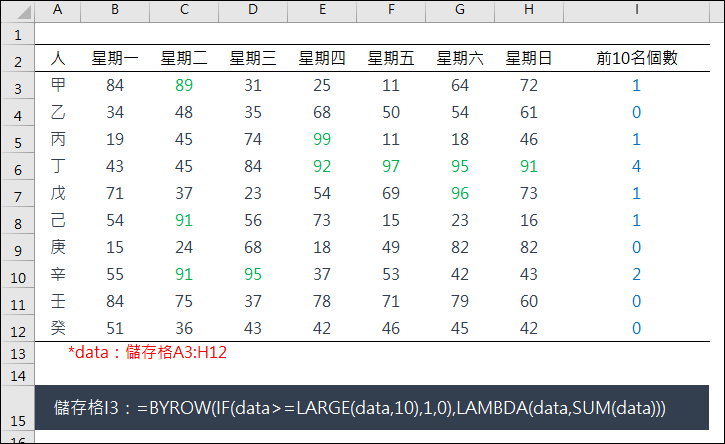Click green value 95 in row 辛

253,274
